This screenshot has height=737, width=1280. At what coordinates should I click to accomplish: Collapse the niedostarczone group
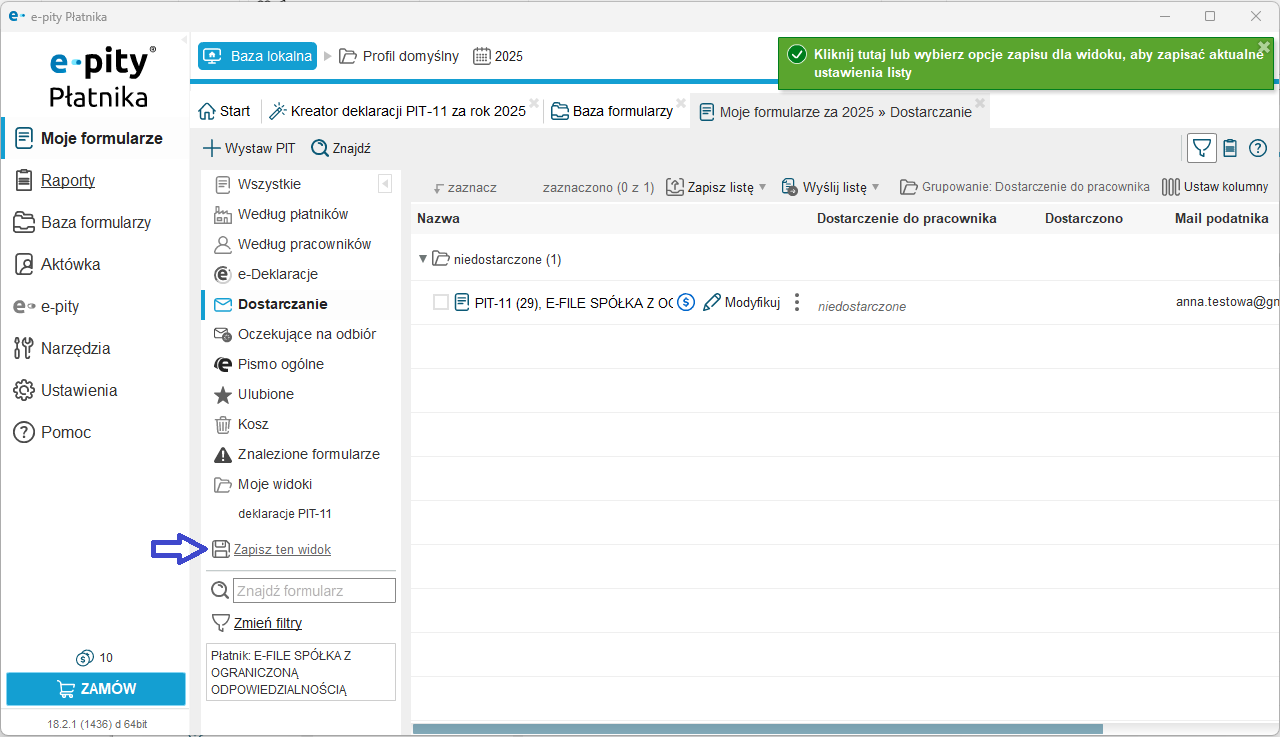coord(422,259)
